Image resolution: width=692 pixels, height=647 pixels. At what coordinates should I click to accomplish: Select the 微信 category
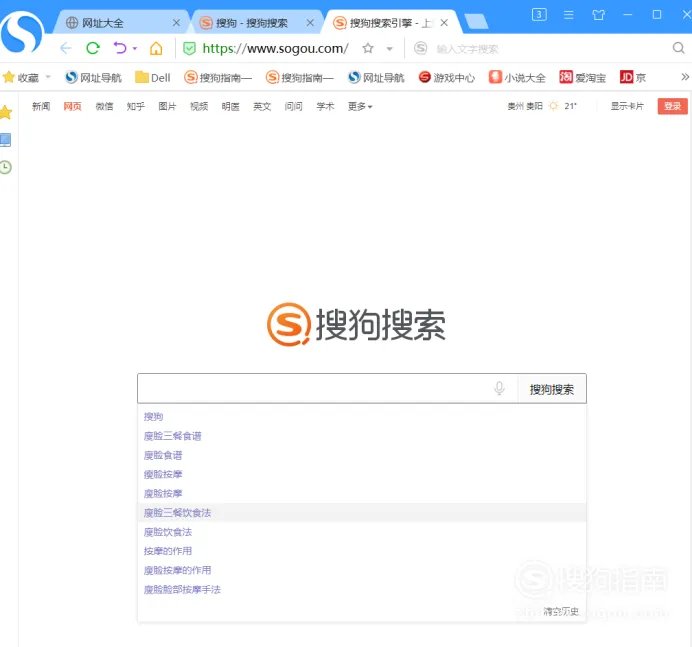(x=104, y=106)
